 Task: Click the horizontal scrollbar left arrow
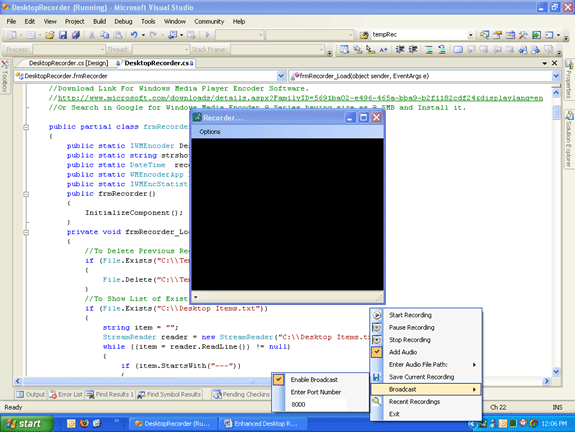click(x=18, y=381)
